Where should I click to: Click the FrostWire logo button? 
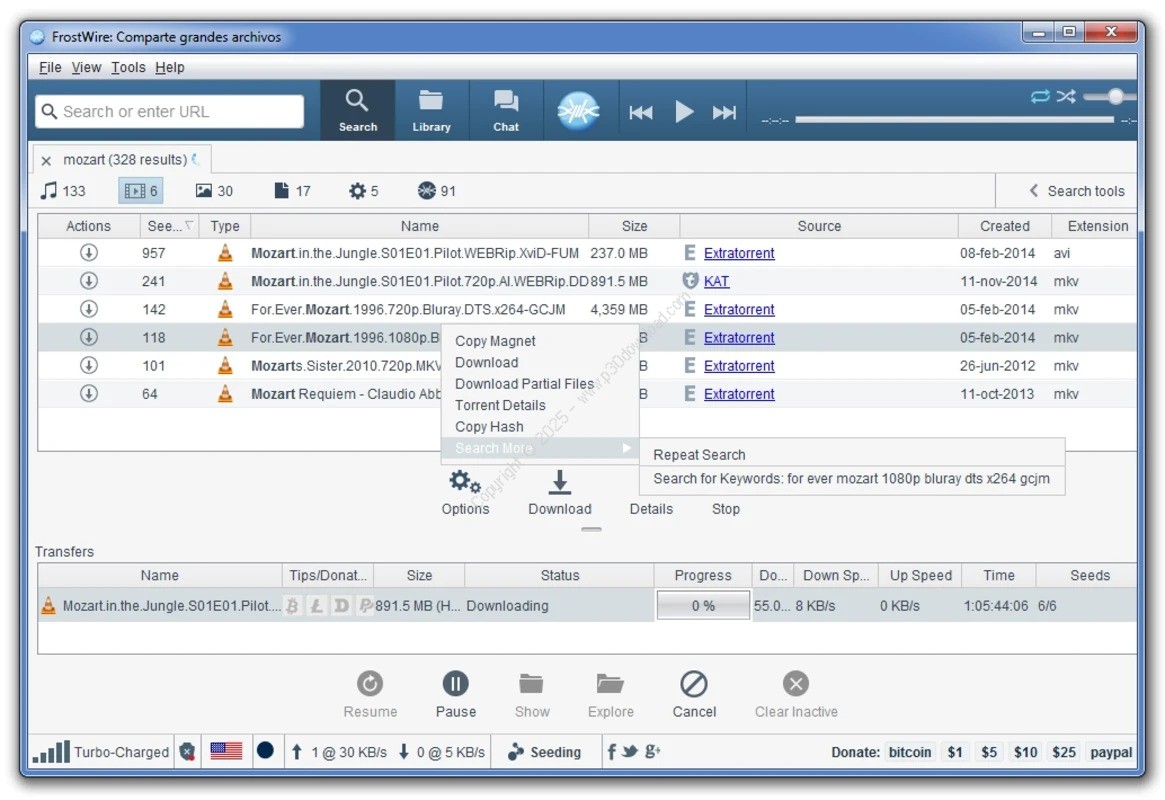point(578,110)
